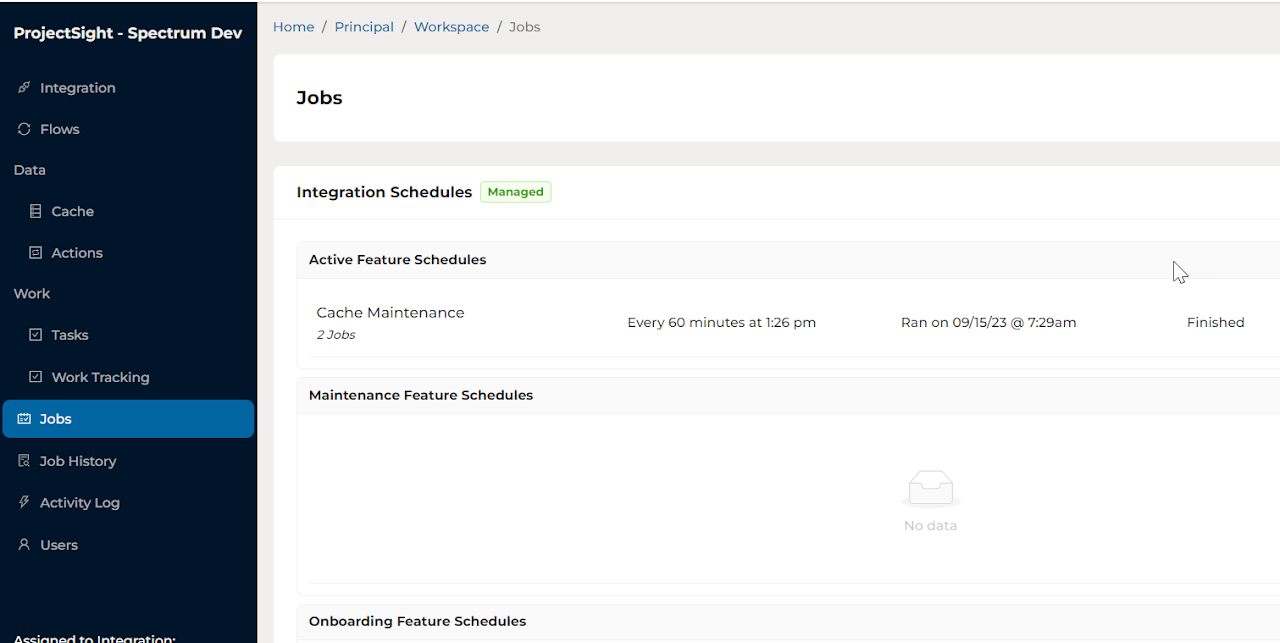Click the Finished status text
The image size is (1280, 643).
(1216, 323)
